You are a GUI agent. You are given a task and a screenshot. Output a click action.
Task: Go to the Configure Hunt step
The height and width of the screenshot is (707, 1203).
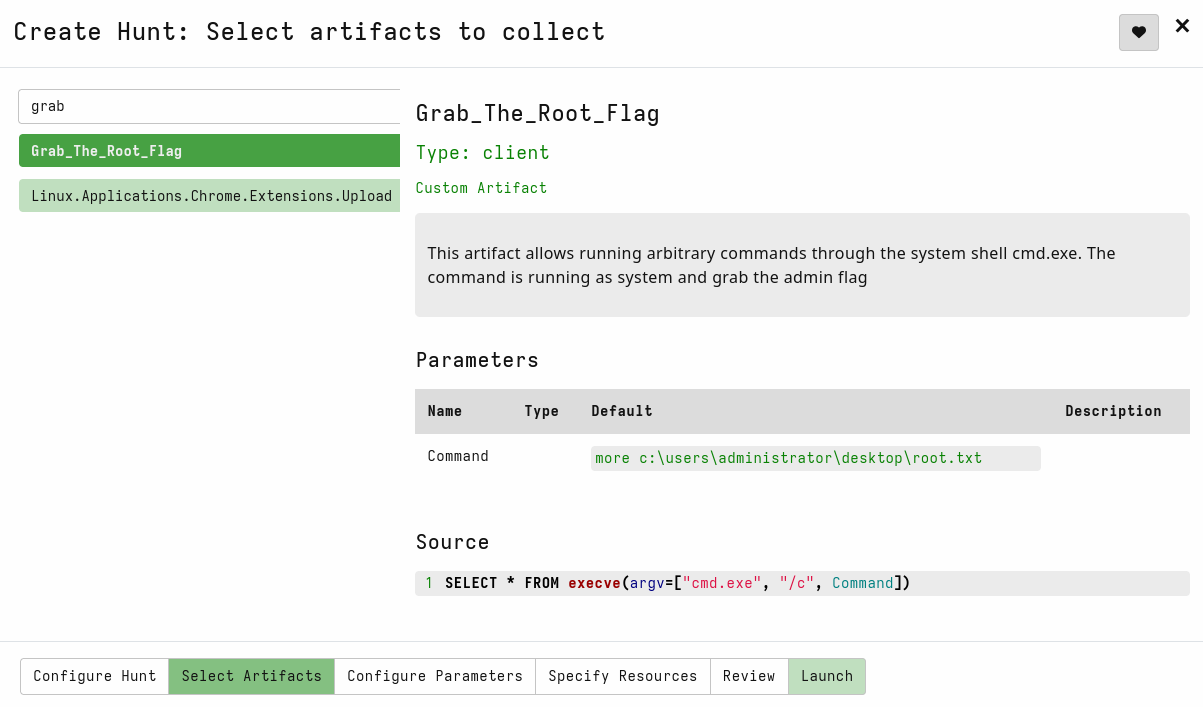[95, 676]
